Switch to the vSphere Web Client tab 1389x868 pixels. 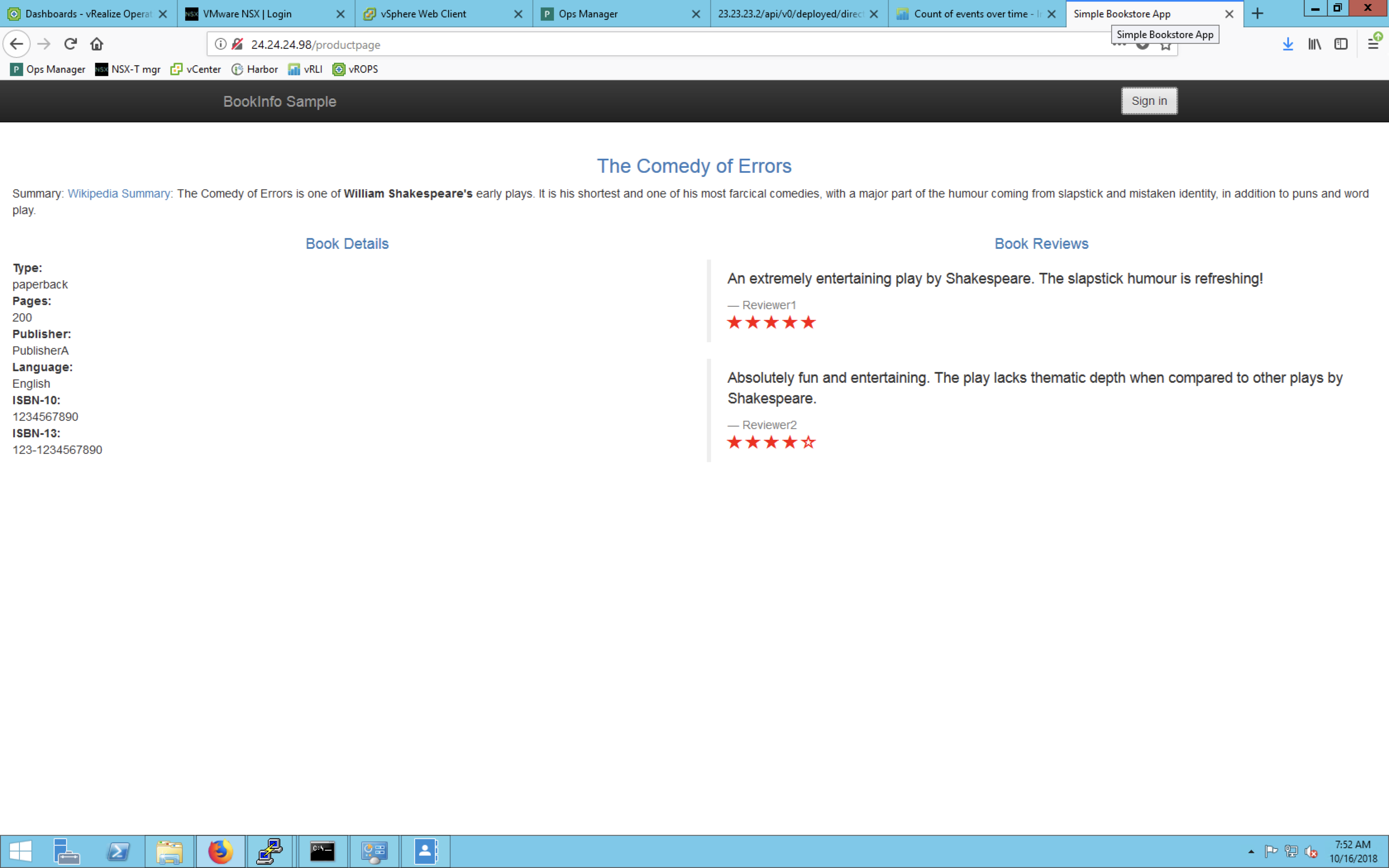point(424,14)
